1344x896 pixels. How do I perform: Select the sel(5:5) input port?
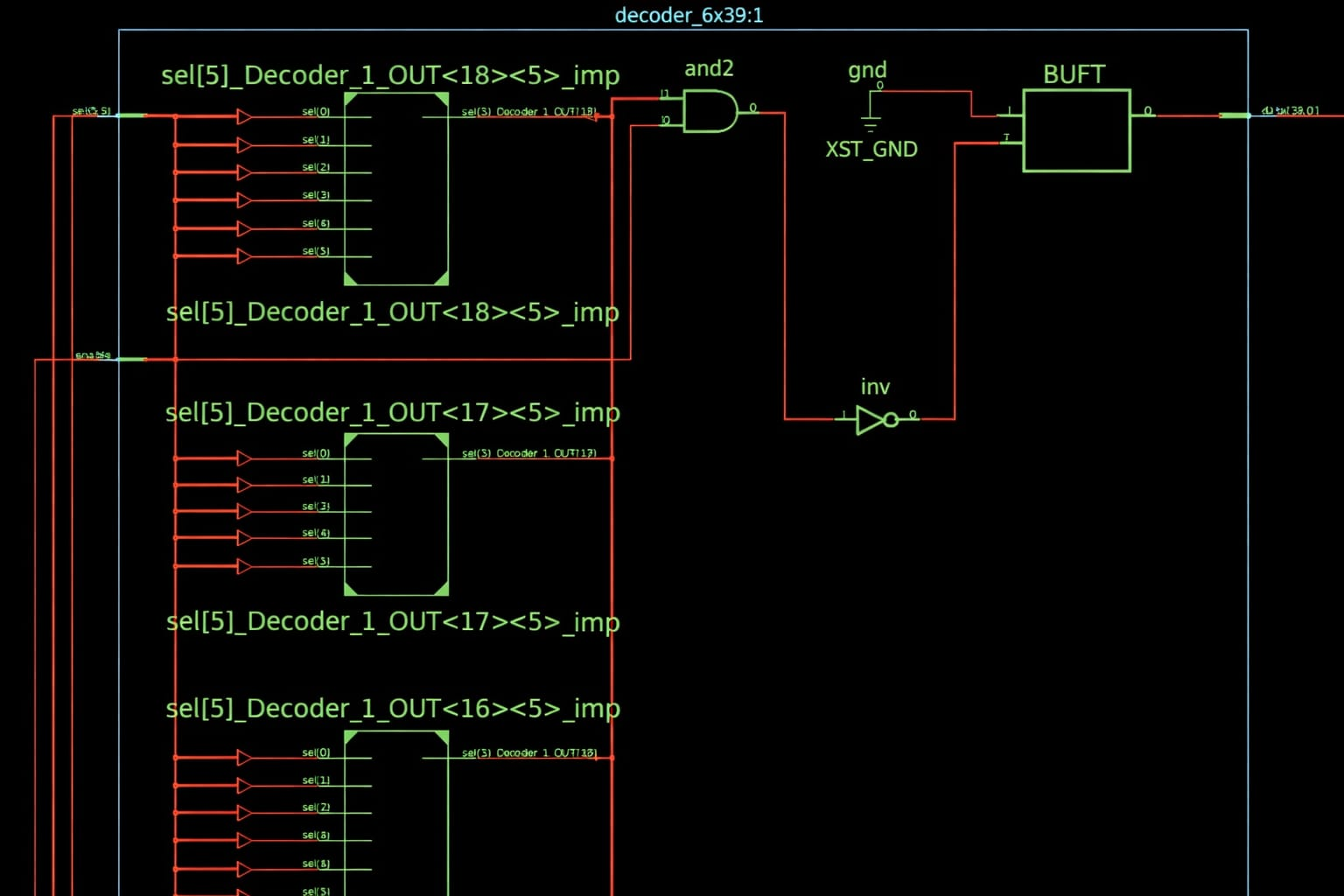pyautogui.click(x=130, y=115)
